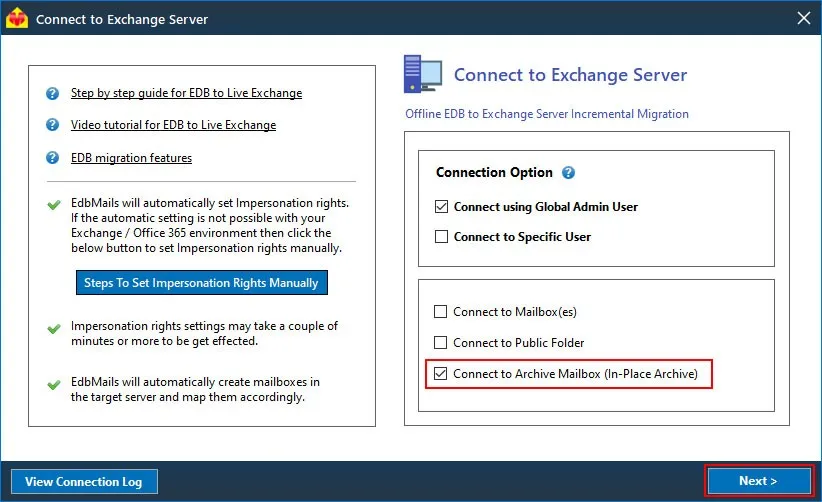Viewport: 822px width, 502px height.
Task: Click the server computer icon near heading
Action: point(423,74)
